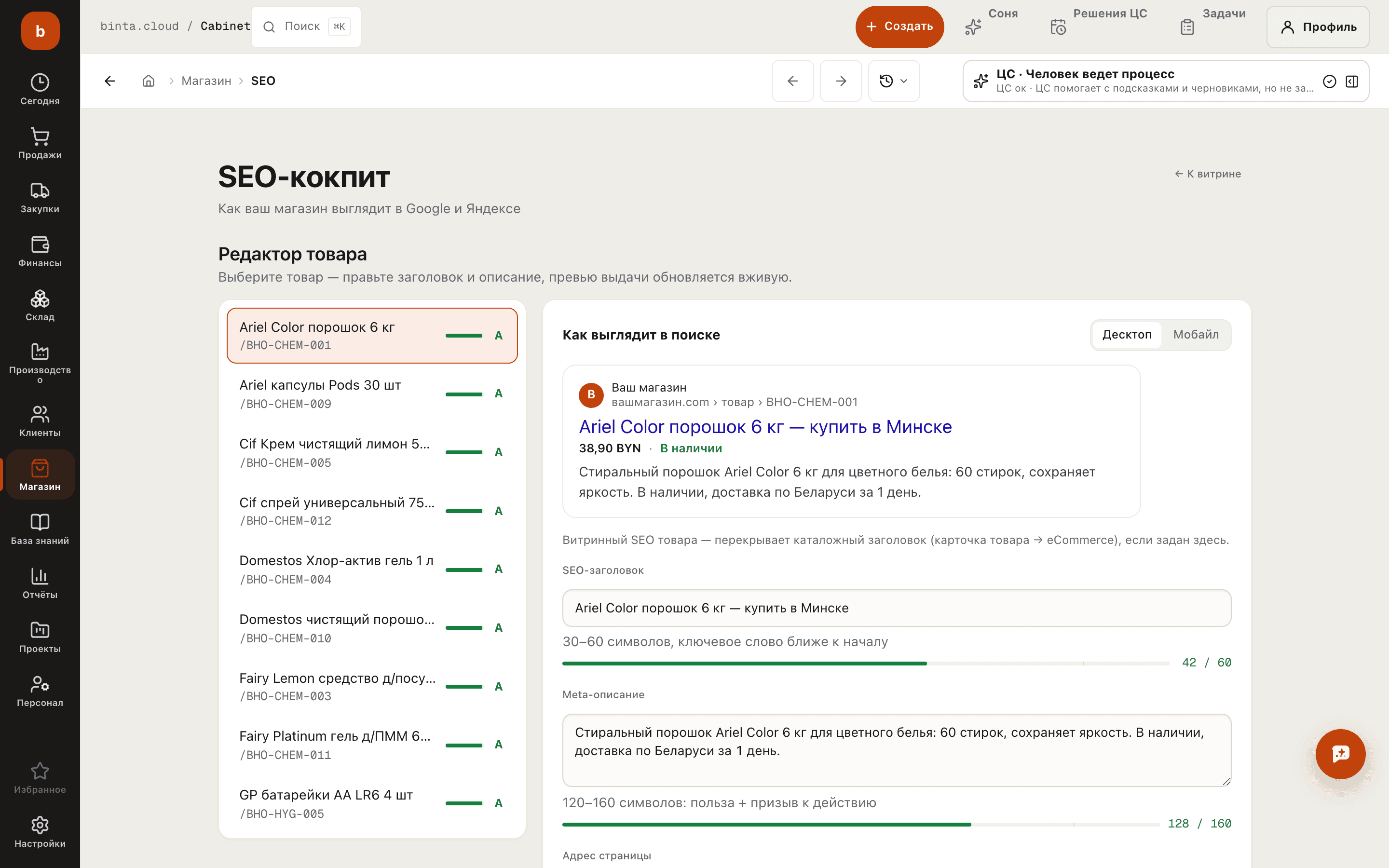Click the Создать button
The height and width of the screenshot is (868, 1389).
coord(899,27)
